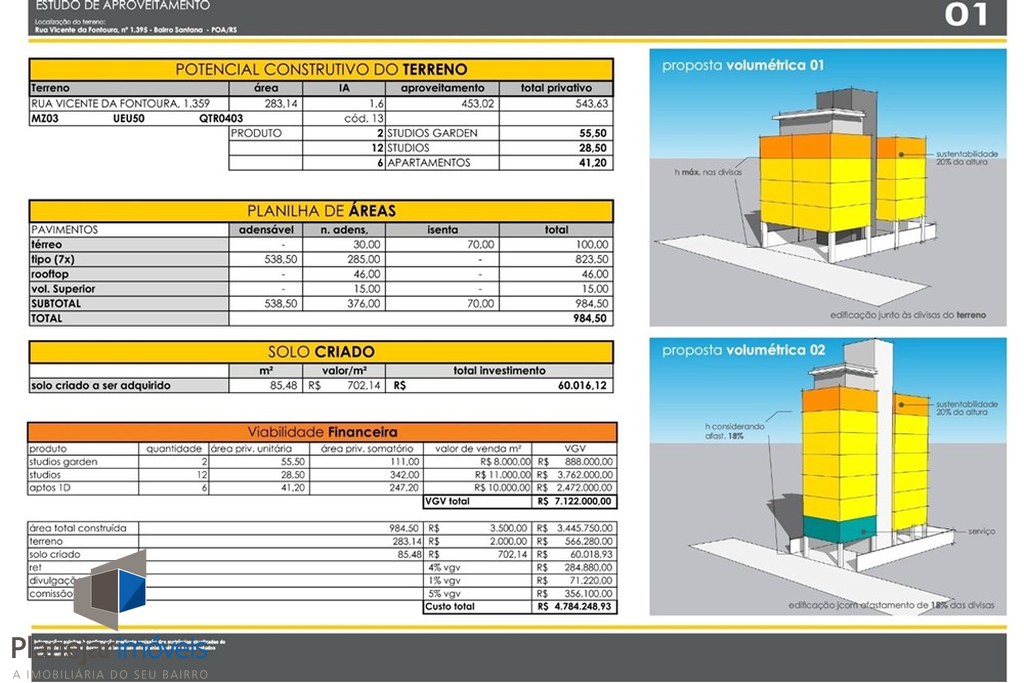Image resolution: width=1024 pixels, height=683 pixels.
Task: Select the Planilha de Áreas table heading
Action: [321, 211]
